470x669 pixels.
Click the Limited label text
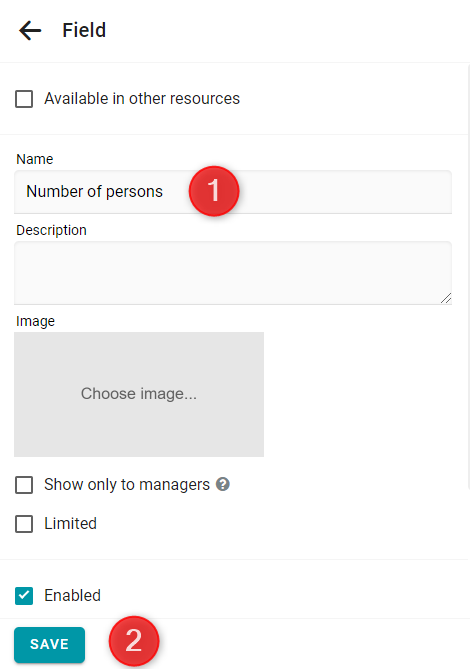pyautogui.click(x=70, y=524)
